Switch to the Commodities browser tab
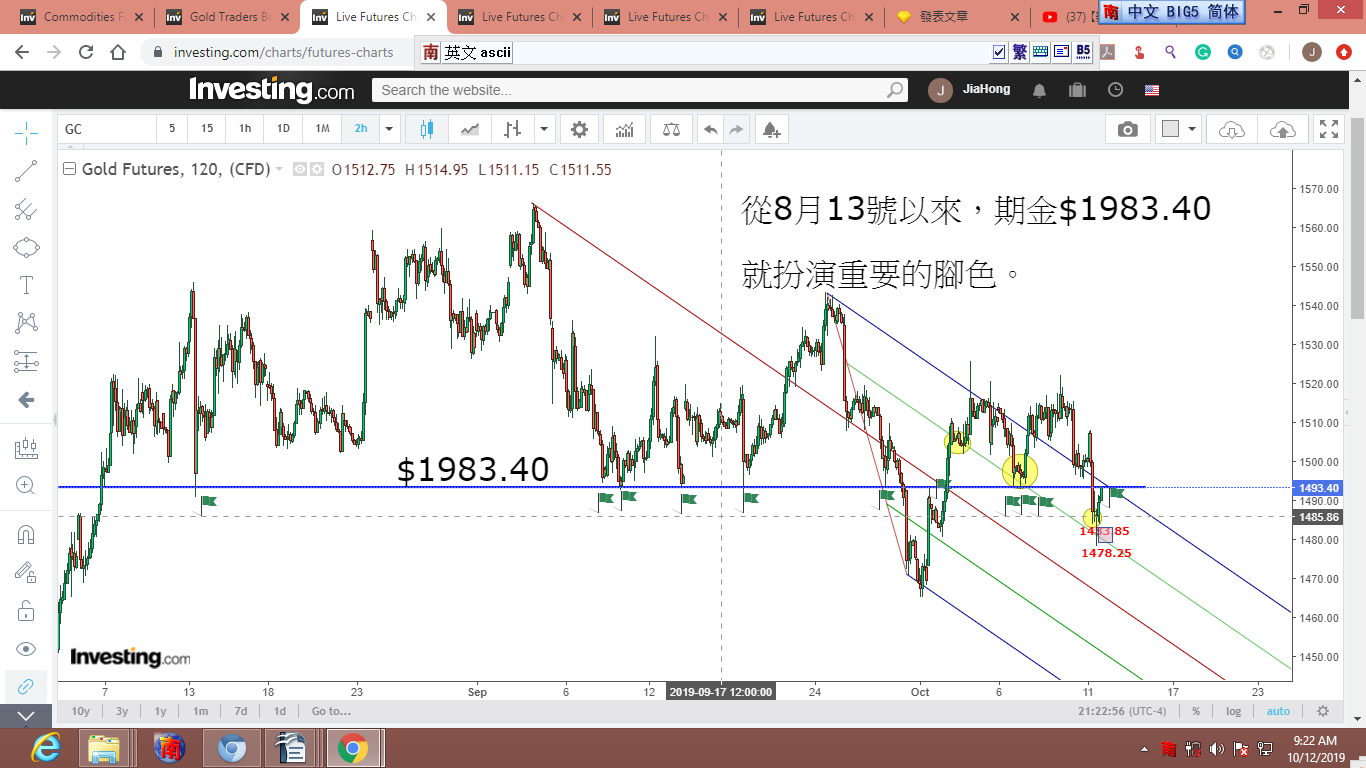Viewport: 1366px width, 768px height. pyautogui.click(x=82, y=17)
